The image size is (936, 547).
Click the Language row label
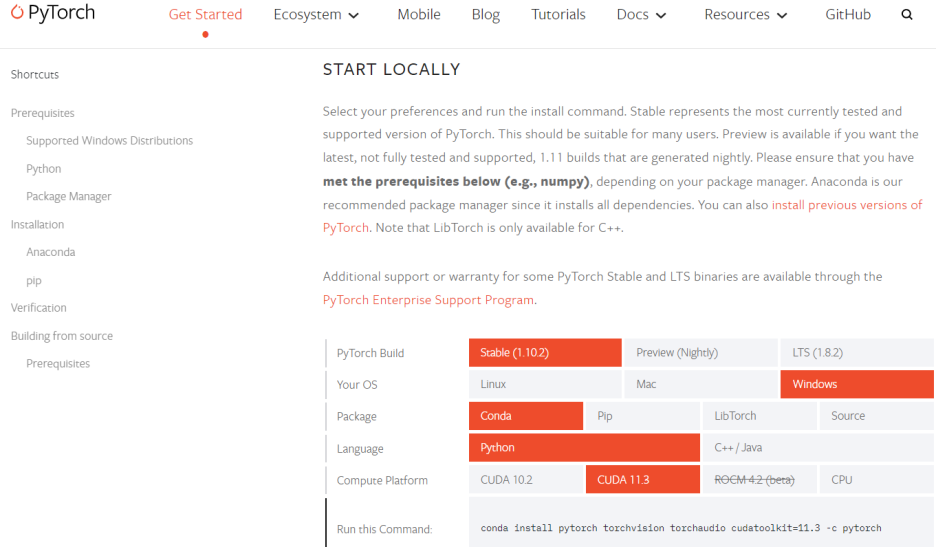coord(360,448)
